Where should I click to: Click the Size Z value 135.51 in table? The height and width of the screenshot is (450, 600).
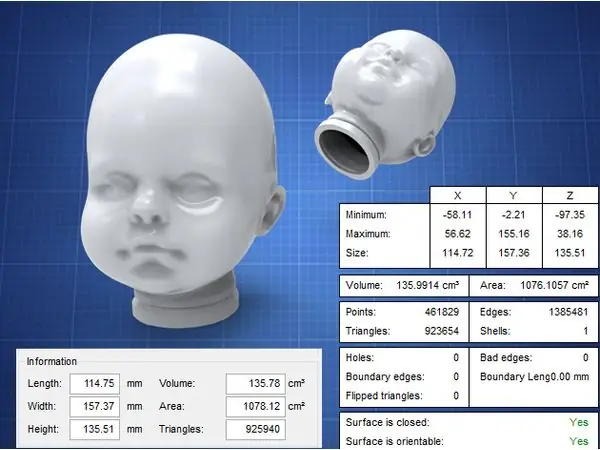570,253
